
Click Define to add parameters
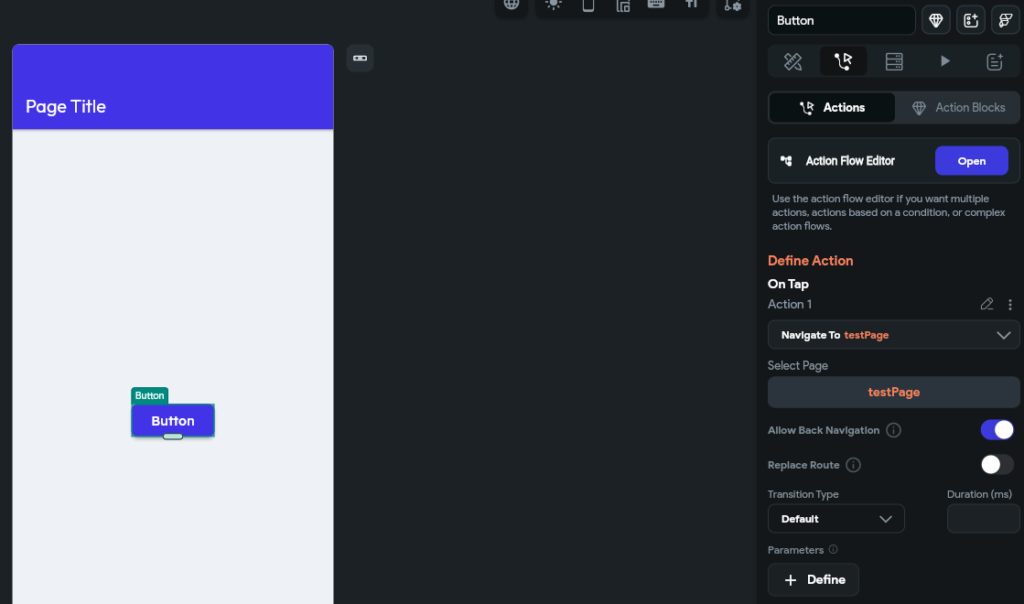[x=813, y=580]
